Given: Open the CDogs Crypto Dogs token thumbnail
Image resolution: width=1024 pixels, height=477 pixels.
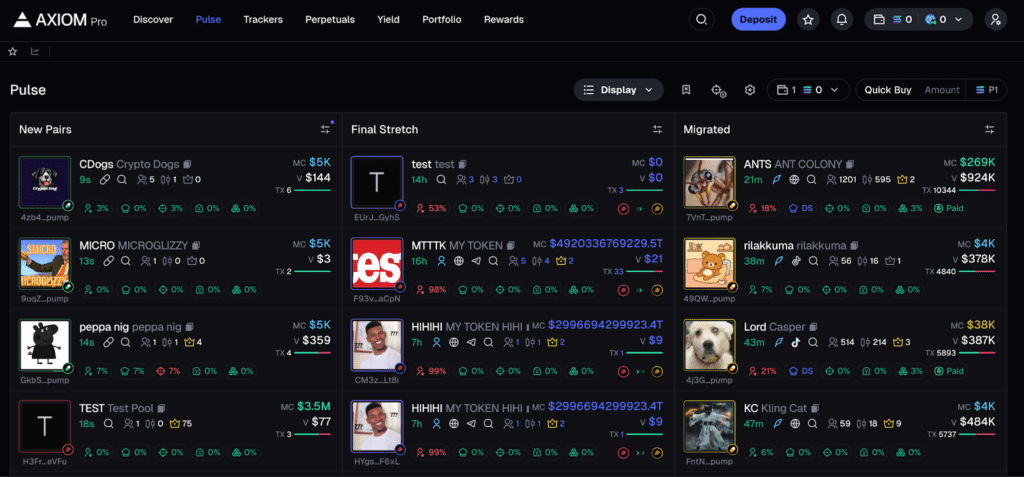Looking at the screenshot, I should [x=45, y=182].
